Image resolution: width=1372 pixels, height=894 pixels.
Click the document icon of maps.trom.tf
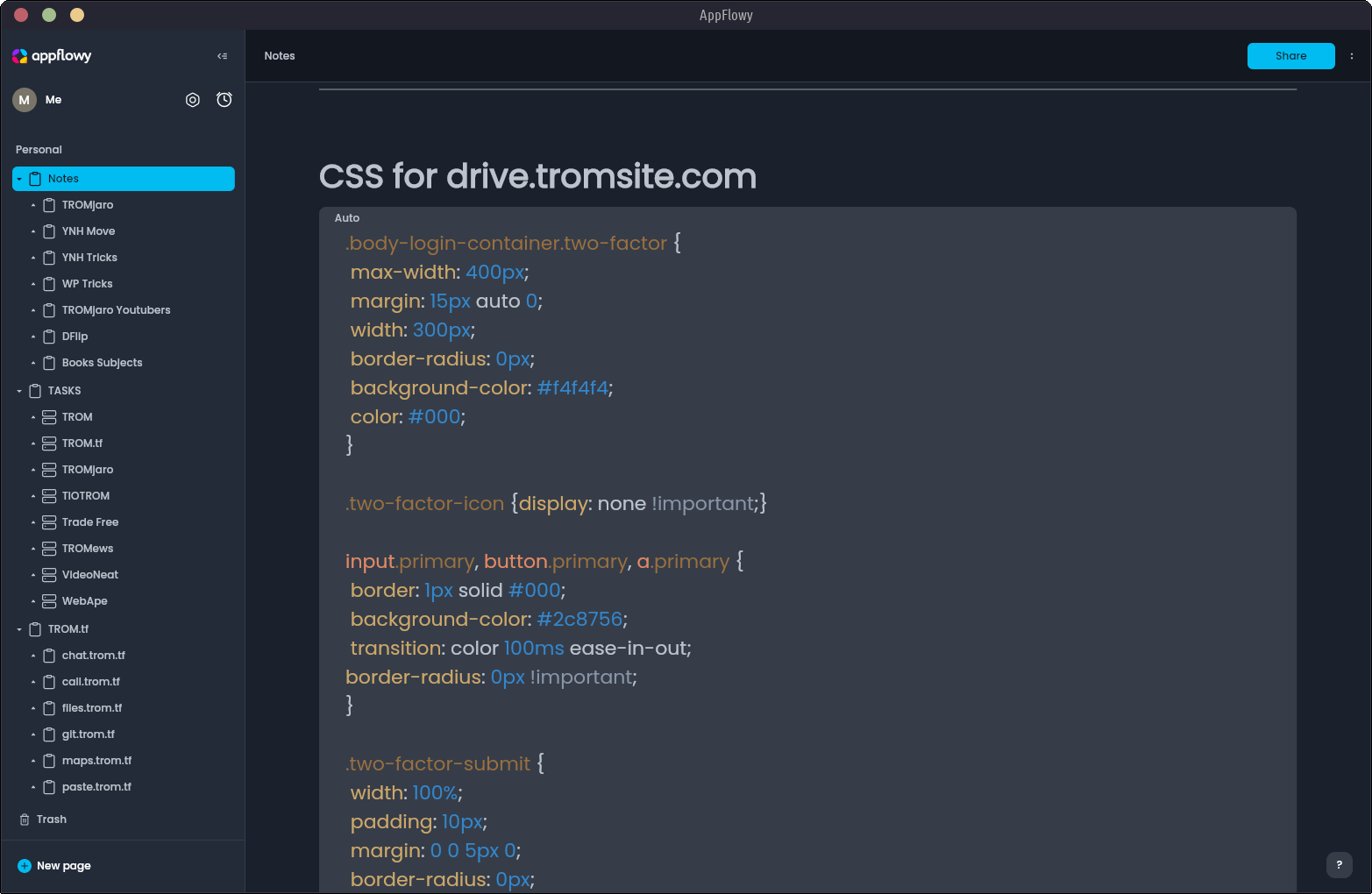(49, 761)
